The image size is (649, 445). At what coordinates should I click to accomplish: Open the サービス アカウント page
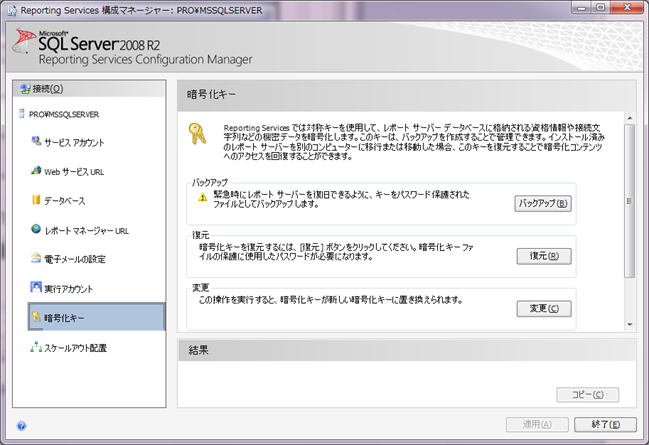pyautogui.click(x=74, y=143)
